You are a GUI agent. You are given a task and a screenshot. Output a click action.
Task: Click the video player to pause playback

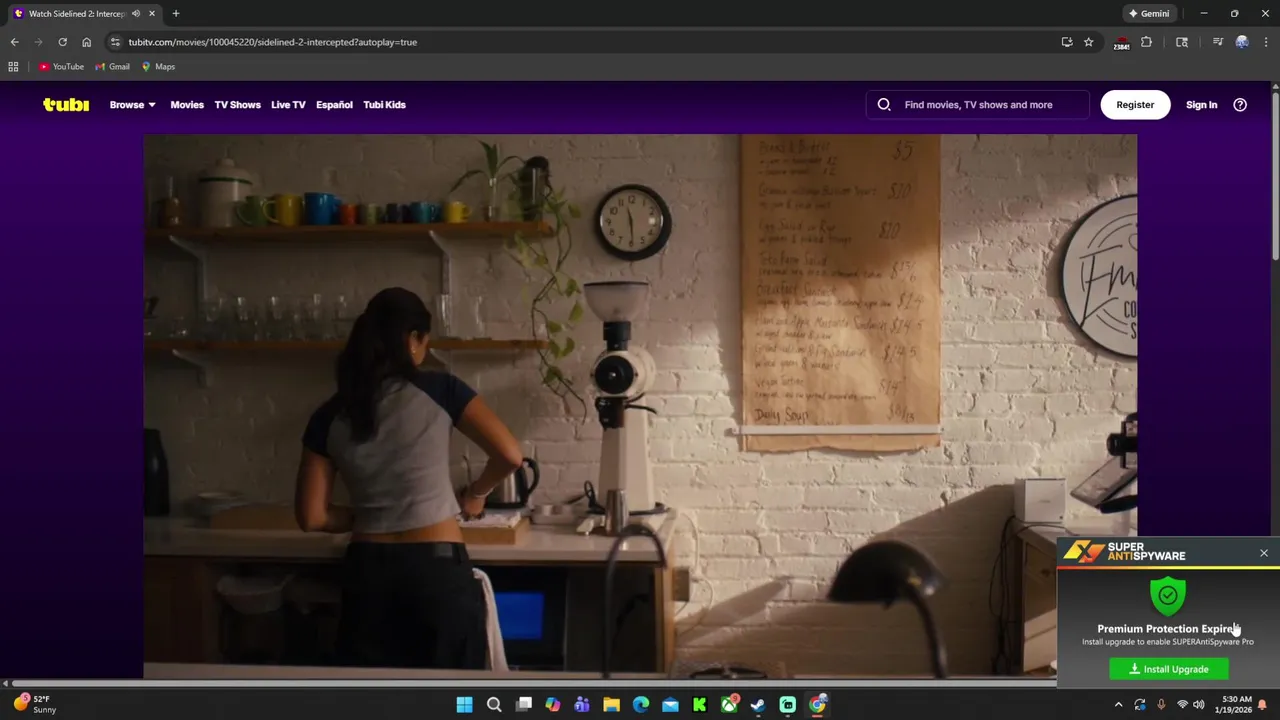pyautogui.click(x=640, y=405)
